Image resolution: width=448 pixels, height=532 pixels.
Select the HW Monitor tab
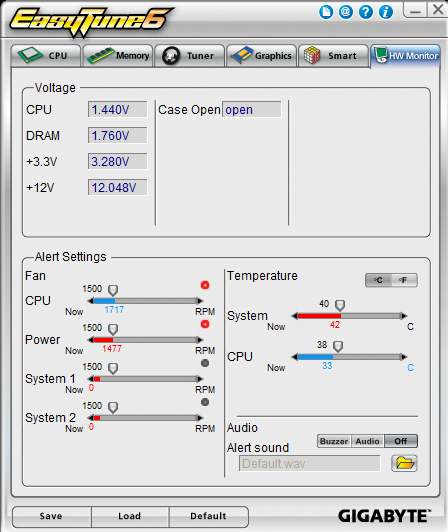[406, 56]
